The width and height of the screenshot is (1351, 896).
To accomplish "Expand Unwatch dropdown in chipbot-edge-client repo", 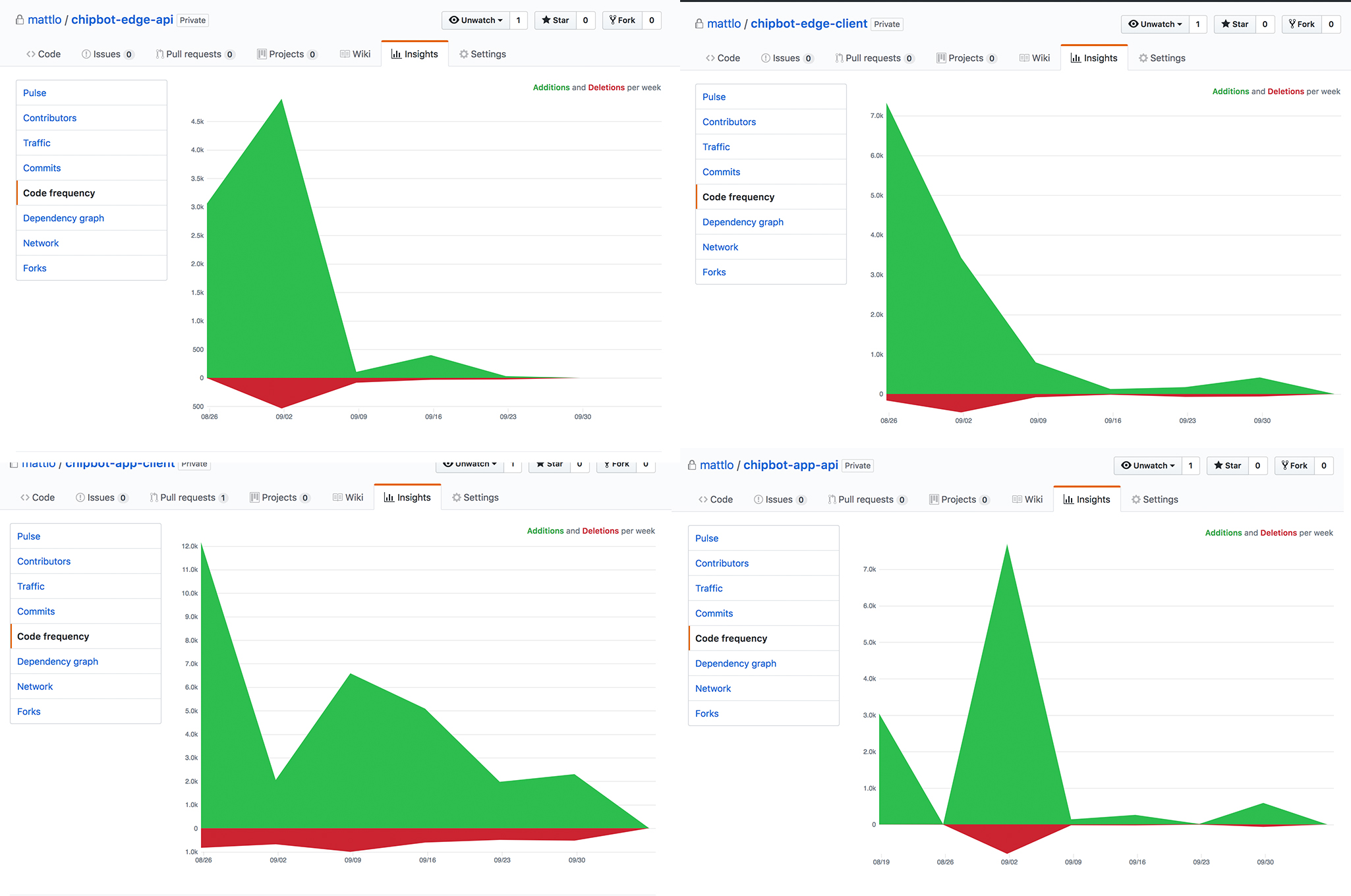I will 1155,24.
